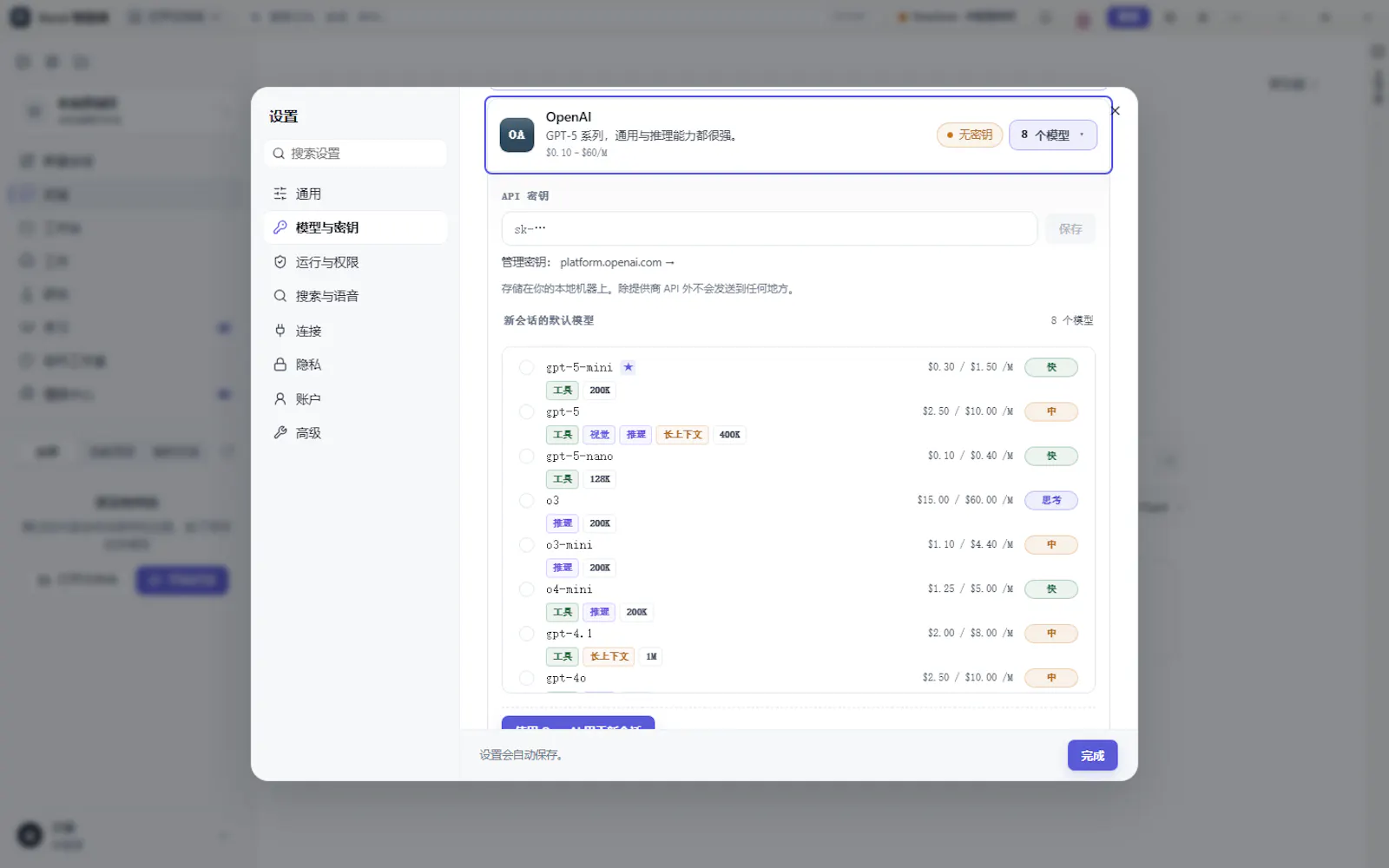Click the 搜索设置 search field
The image size is (1389, 868).
356,154
